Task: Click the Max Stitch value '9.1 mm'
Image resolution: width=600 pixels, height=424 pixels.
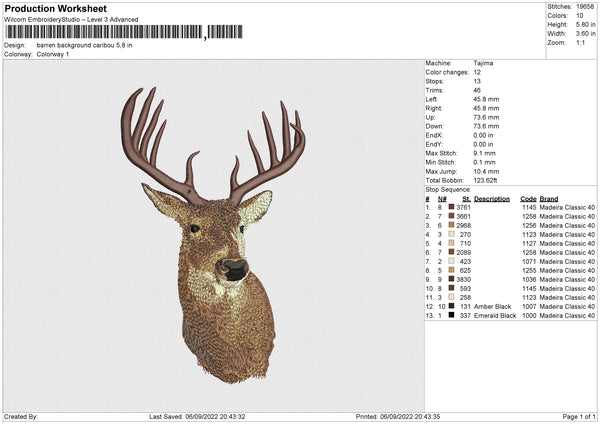Action: [484, 153]
